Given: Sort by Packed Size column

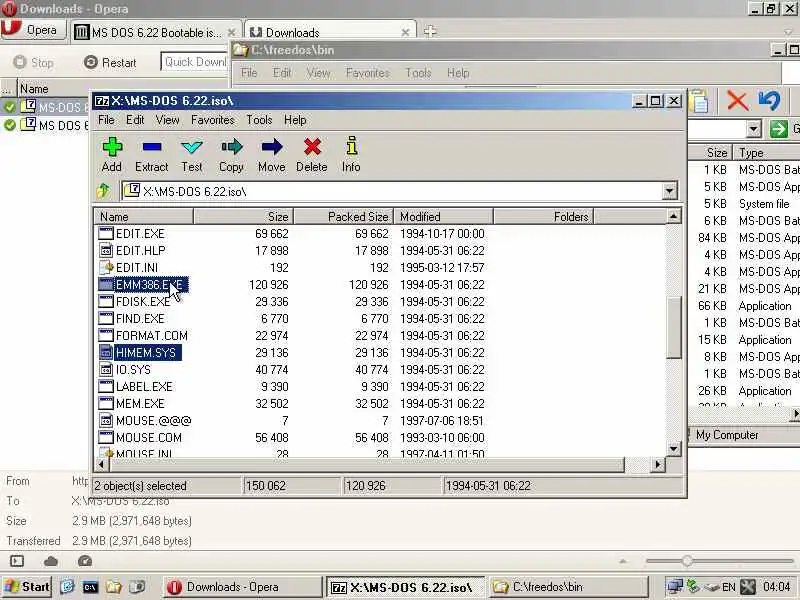Looking at the screenshot, I should (344, 216).
